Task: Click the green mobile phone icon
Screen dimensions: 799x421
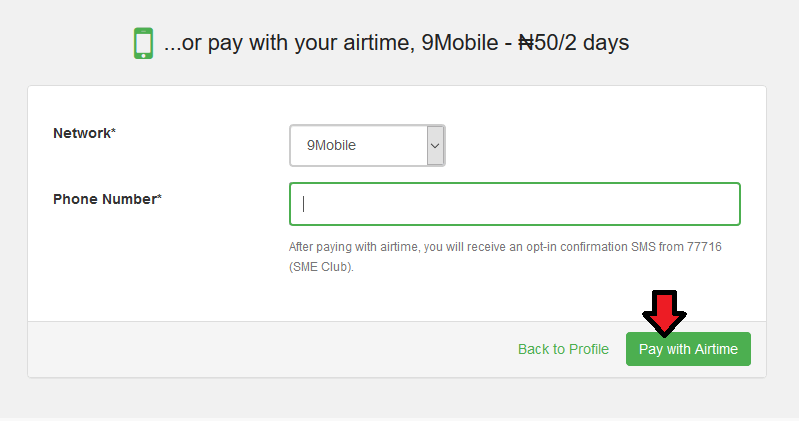Action: click(143, 43)
